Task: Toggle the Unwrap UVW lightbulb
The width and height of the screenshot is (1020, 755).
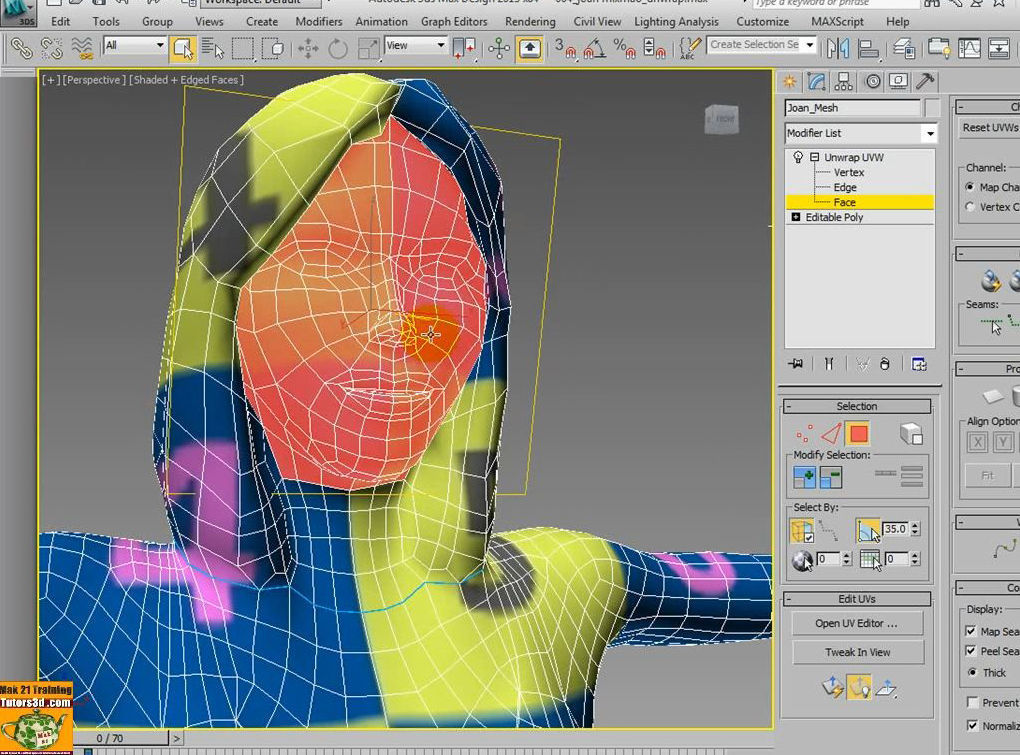Action: click(x=798, y=157)
